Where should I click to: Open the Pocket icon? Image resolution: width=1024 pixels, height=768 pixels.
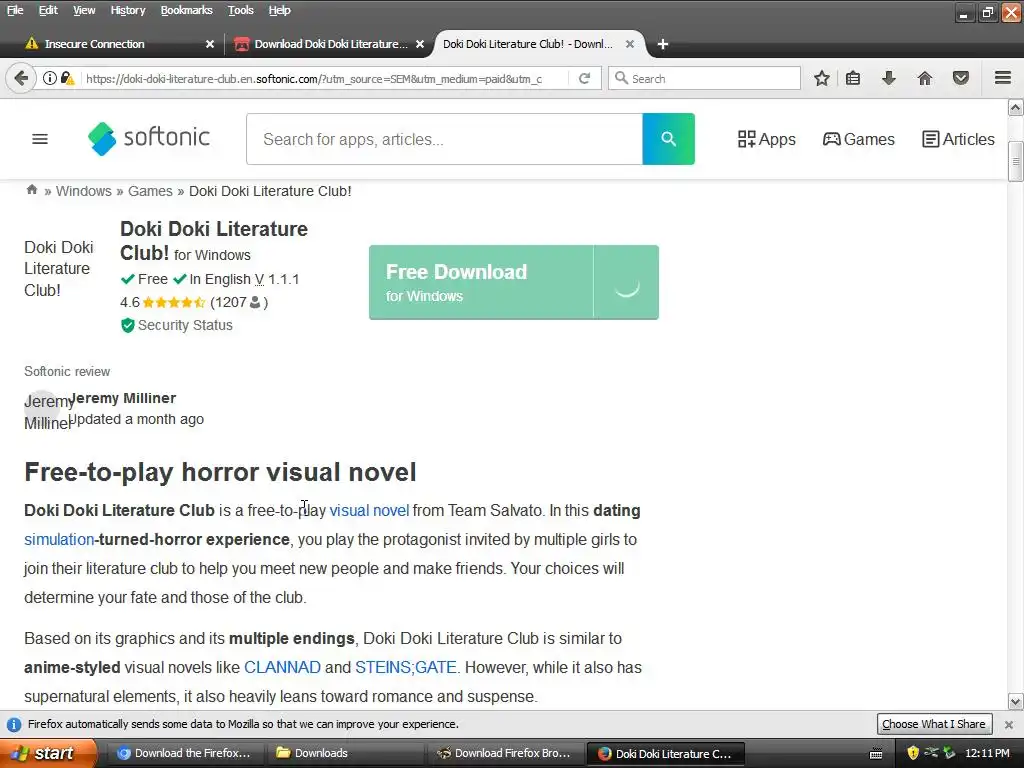click(961, 78)
